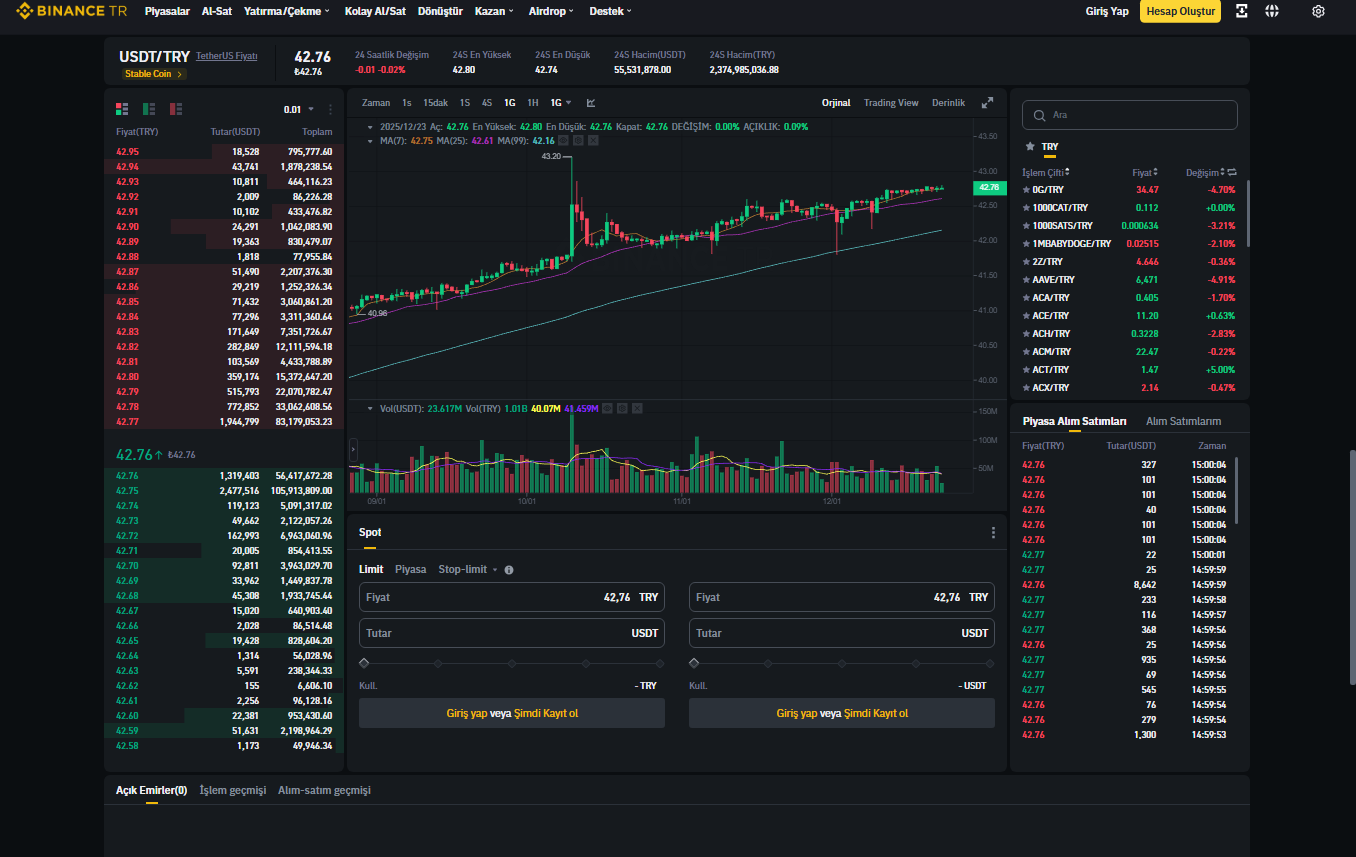The width and height of the screenshot is (1356, 857).
Task: Open the settings gear icon
Action: pos(1319,11)
